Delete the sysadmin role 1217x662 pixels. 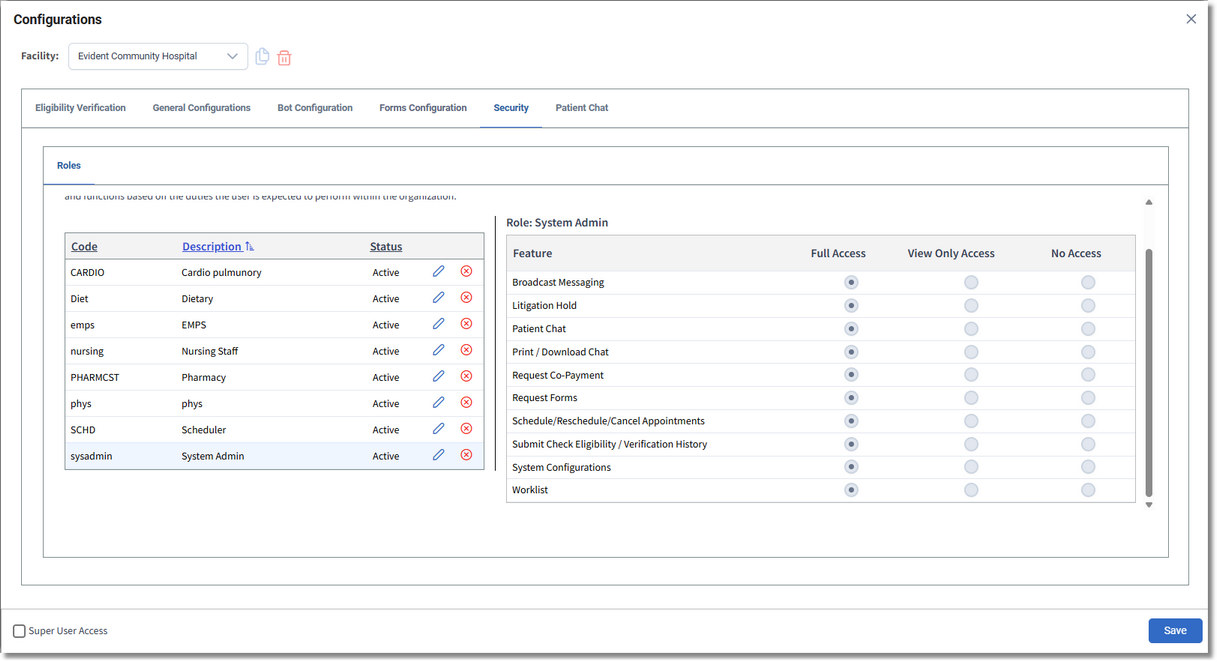pyautogui.click(x=466, y=455)
